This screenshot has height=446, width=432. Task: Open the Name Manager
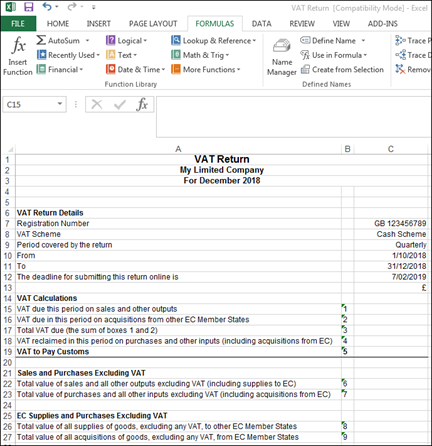282,57
